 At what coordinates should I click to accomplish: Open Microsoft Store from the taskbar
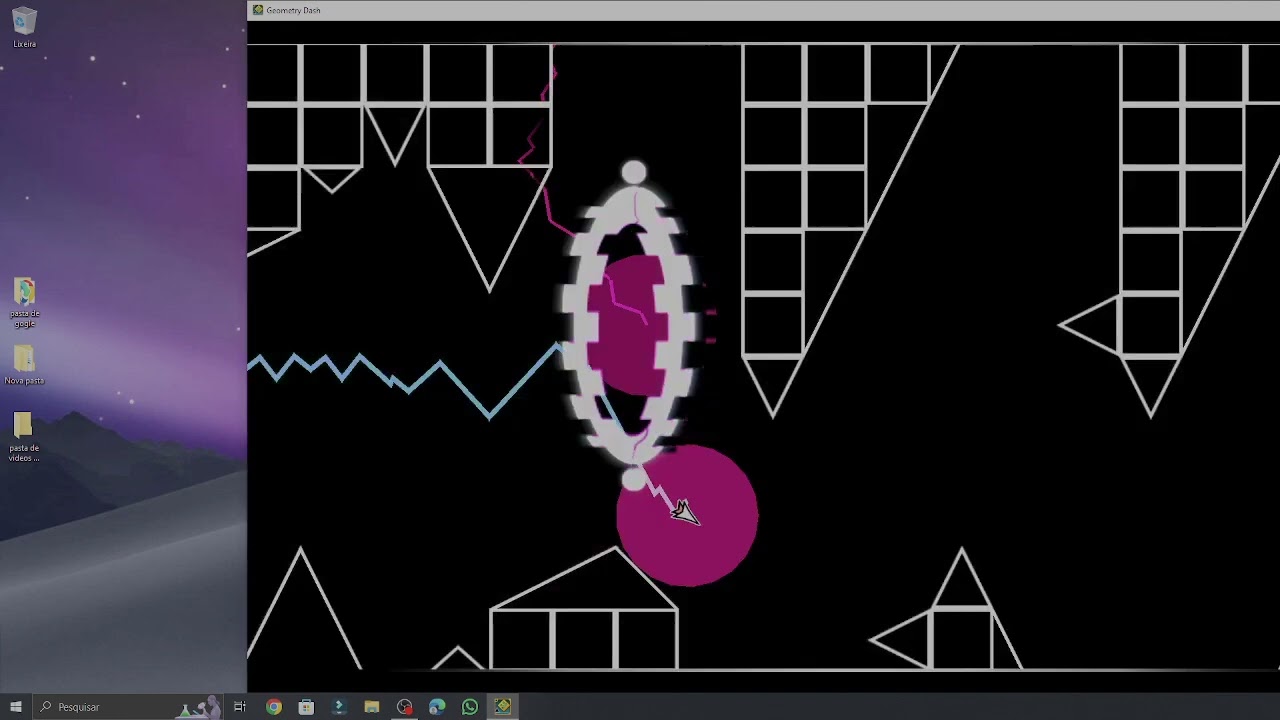click(x=306, y=707)
